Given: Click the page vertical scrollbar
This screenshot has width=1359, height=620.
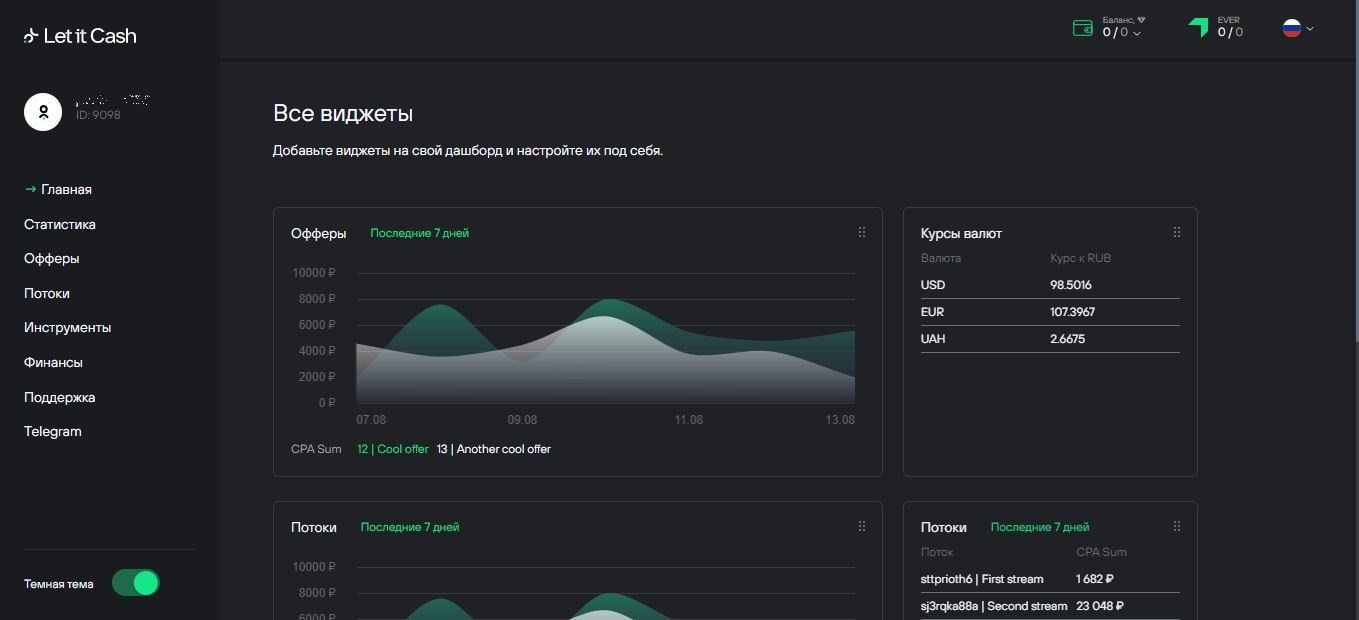Looking at the screenshot, I should point(1355,172).
